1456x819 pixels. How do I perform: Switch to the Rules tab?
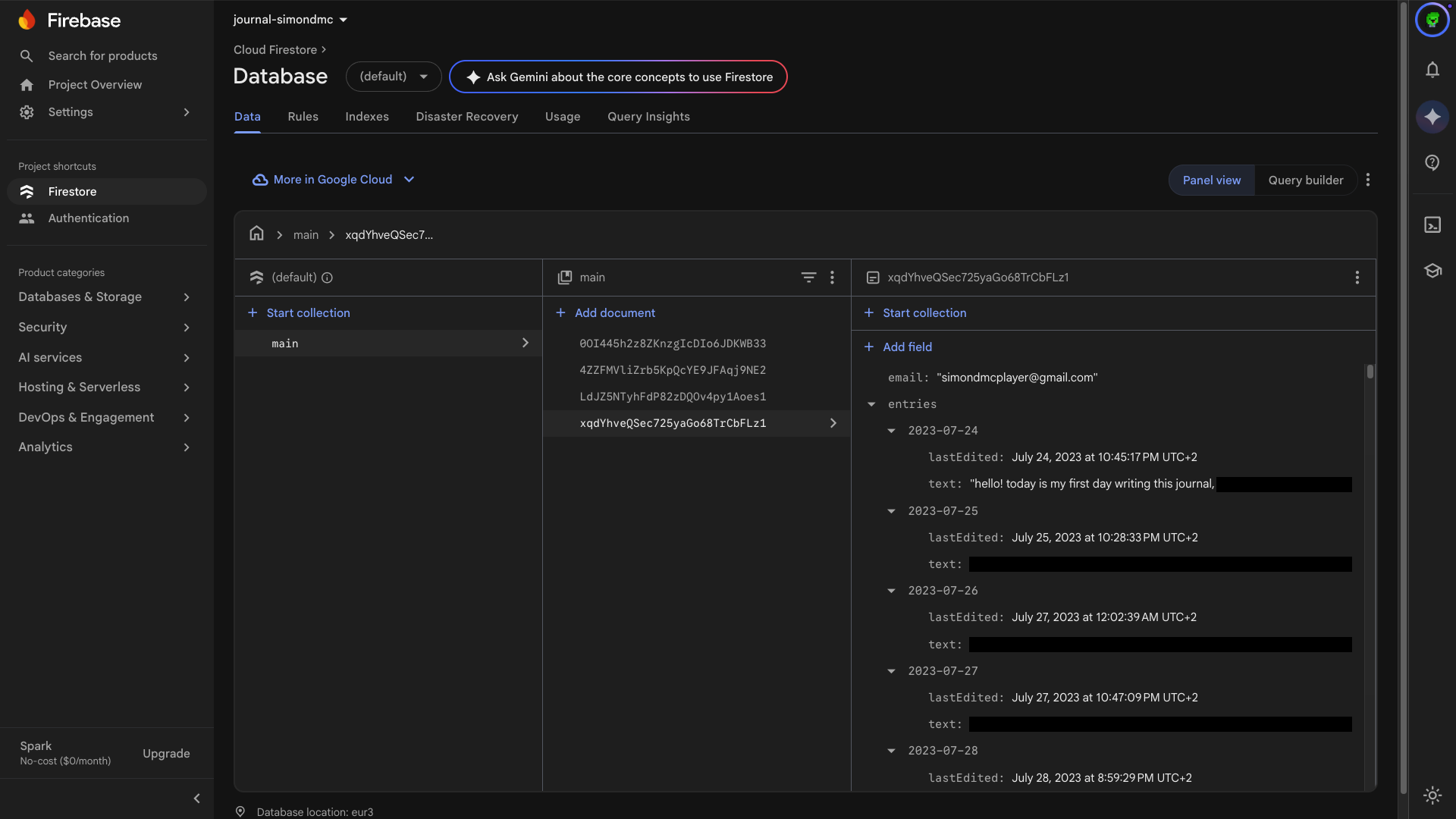303,117
